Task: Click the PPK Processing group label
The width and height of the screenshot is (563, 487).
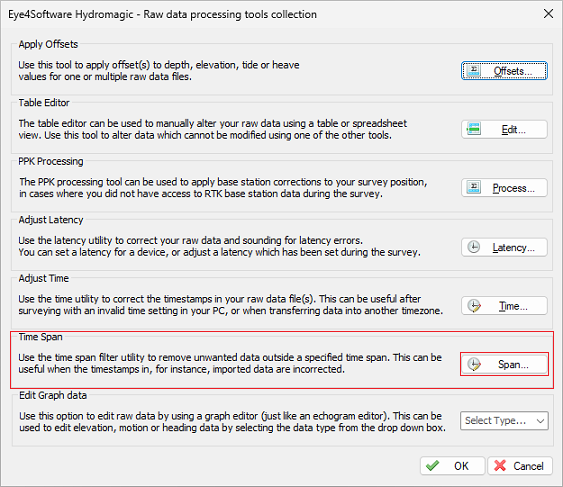Action: (x=51, y=161)
